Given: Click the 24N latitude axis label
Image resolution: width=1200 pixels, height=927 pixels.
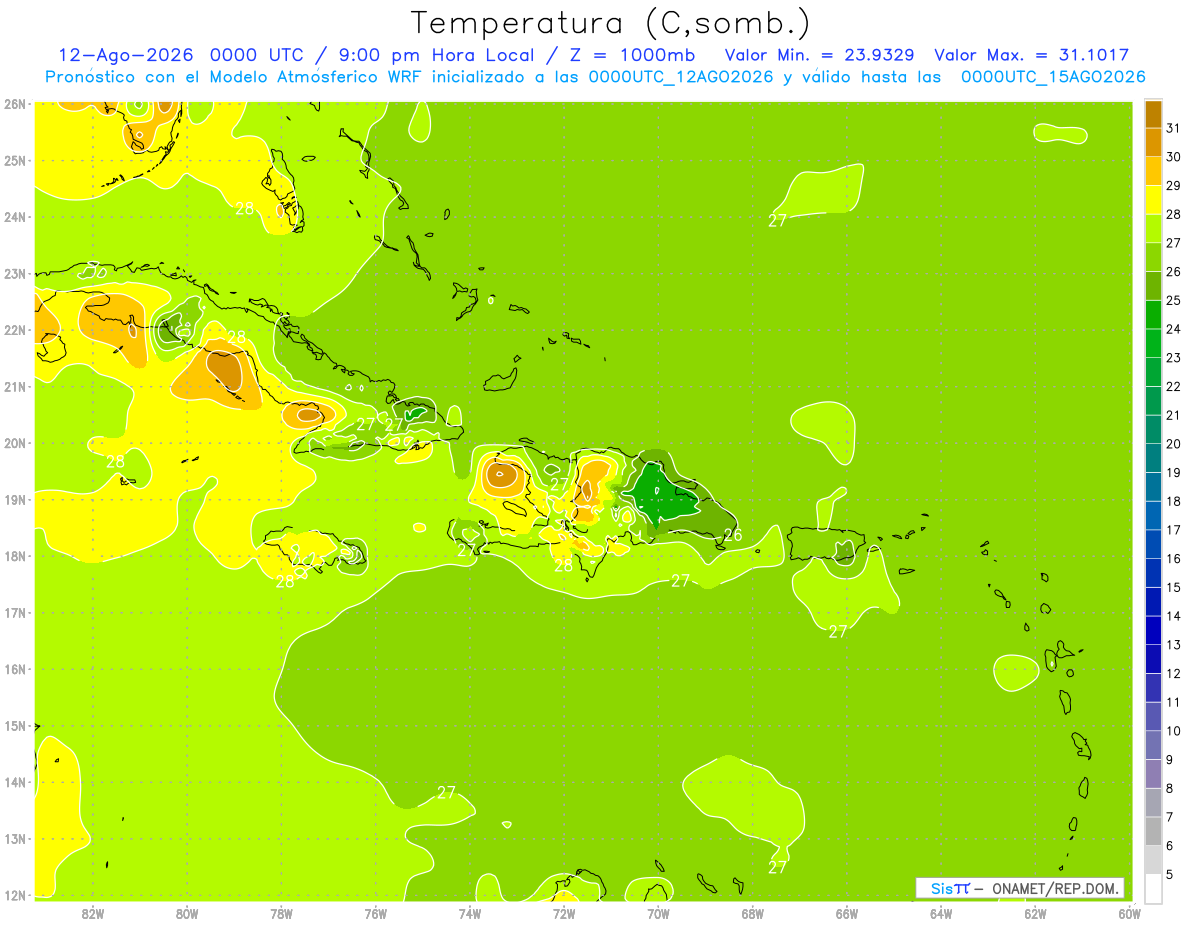Looking at the screenshot, I should [x=14, y=217].
